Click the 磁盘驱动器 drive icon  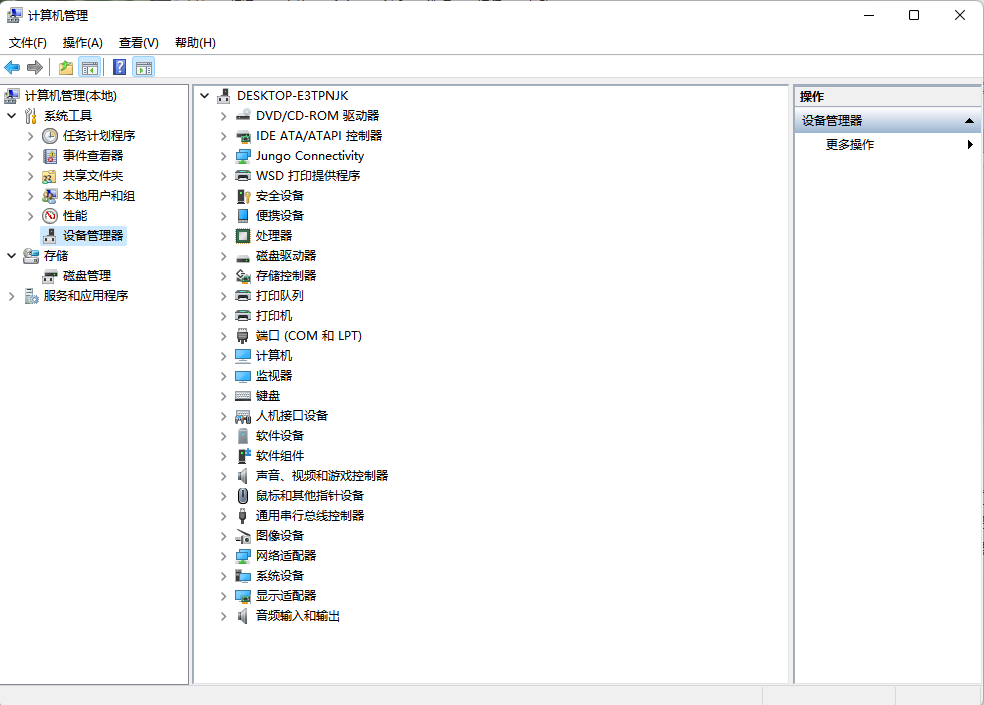click(x=243, y=256)
